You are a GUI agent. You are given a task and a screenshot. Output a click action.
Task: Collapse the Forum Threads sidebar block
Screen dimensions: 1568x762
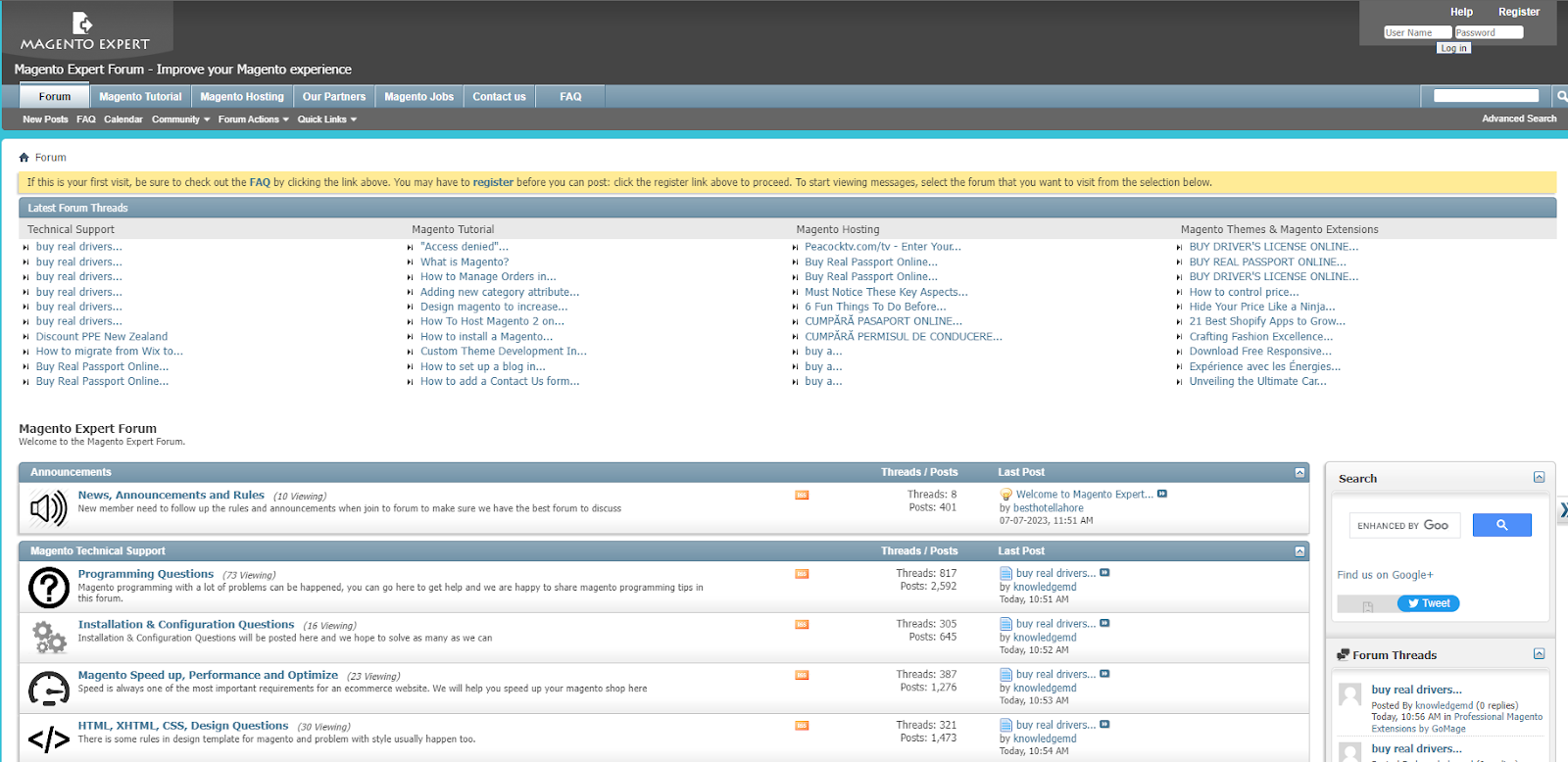[x=1539, y=654]
